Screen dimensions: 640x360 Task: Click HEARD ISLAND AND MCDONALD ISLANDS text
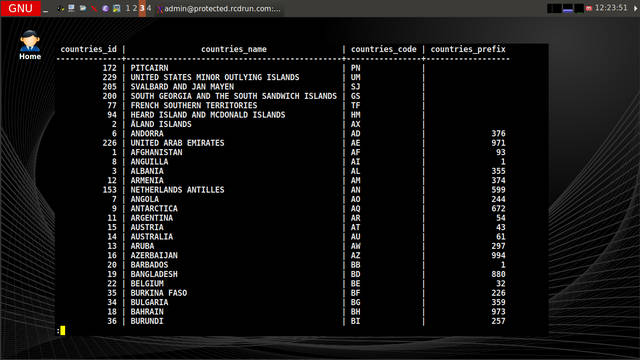pyautogui.click(x=208, y=115)
